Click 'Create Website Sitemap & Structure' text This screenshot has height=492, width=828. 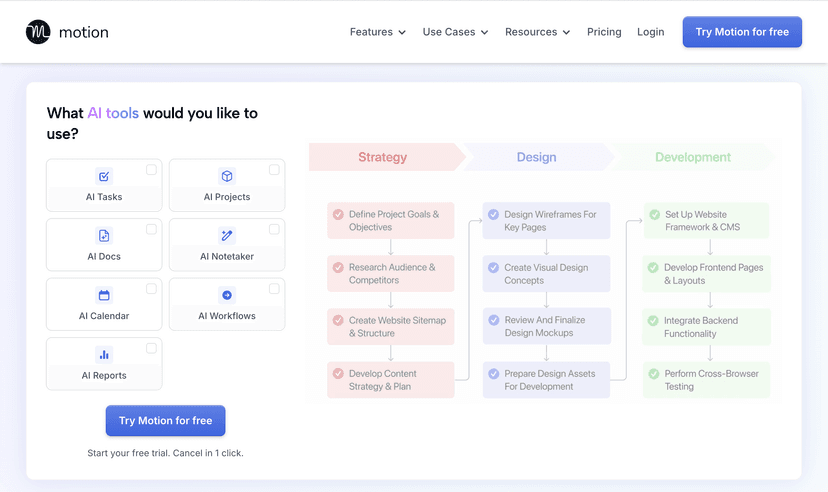[397, 327]
